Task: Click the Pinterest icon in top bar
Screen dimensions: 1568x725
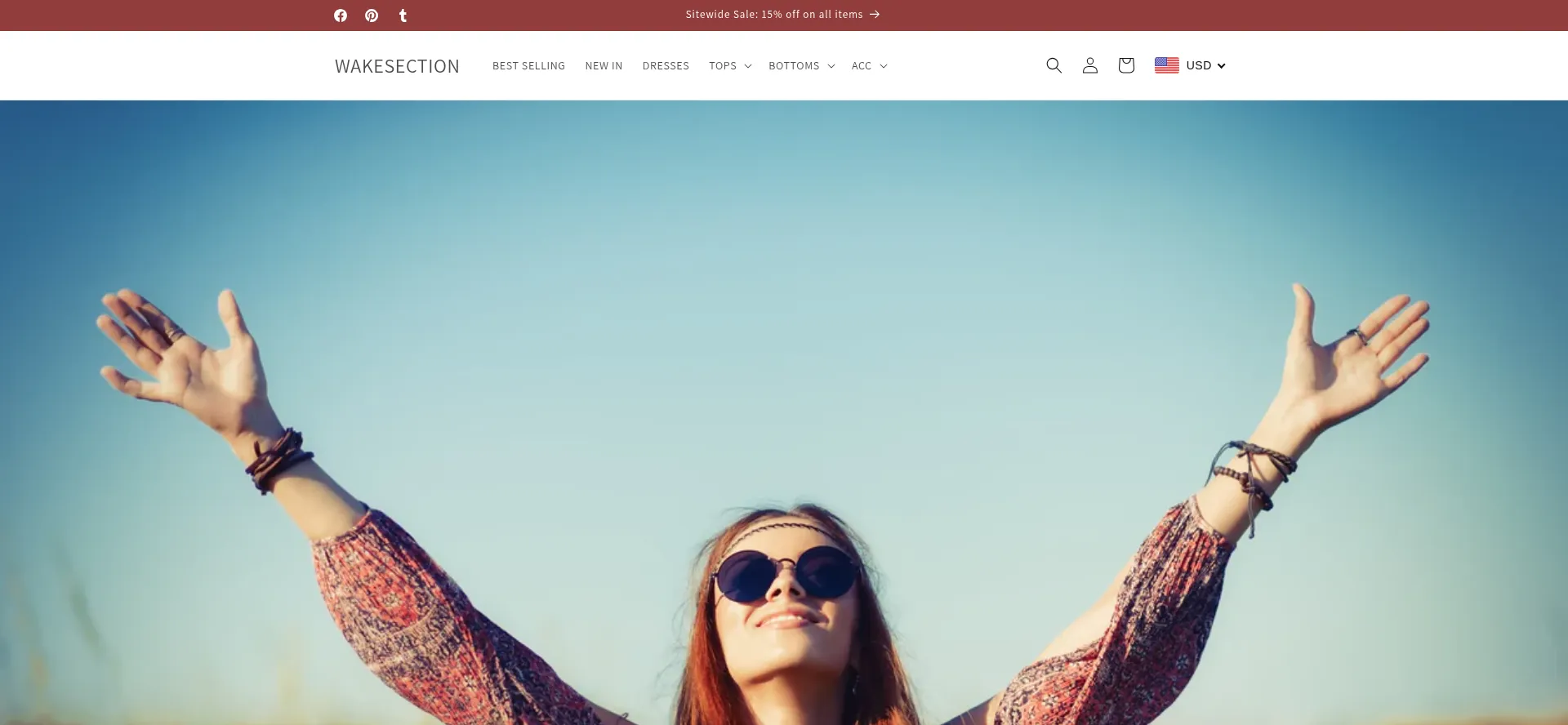Action: click(x=372, y=16)
